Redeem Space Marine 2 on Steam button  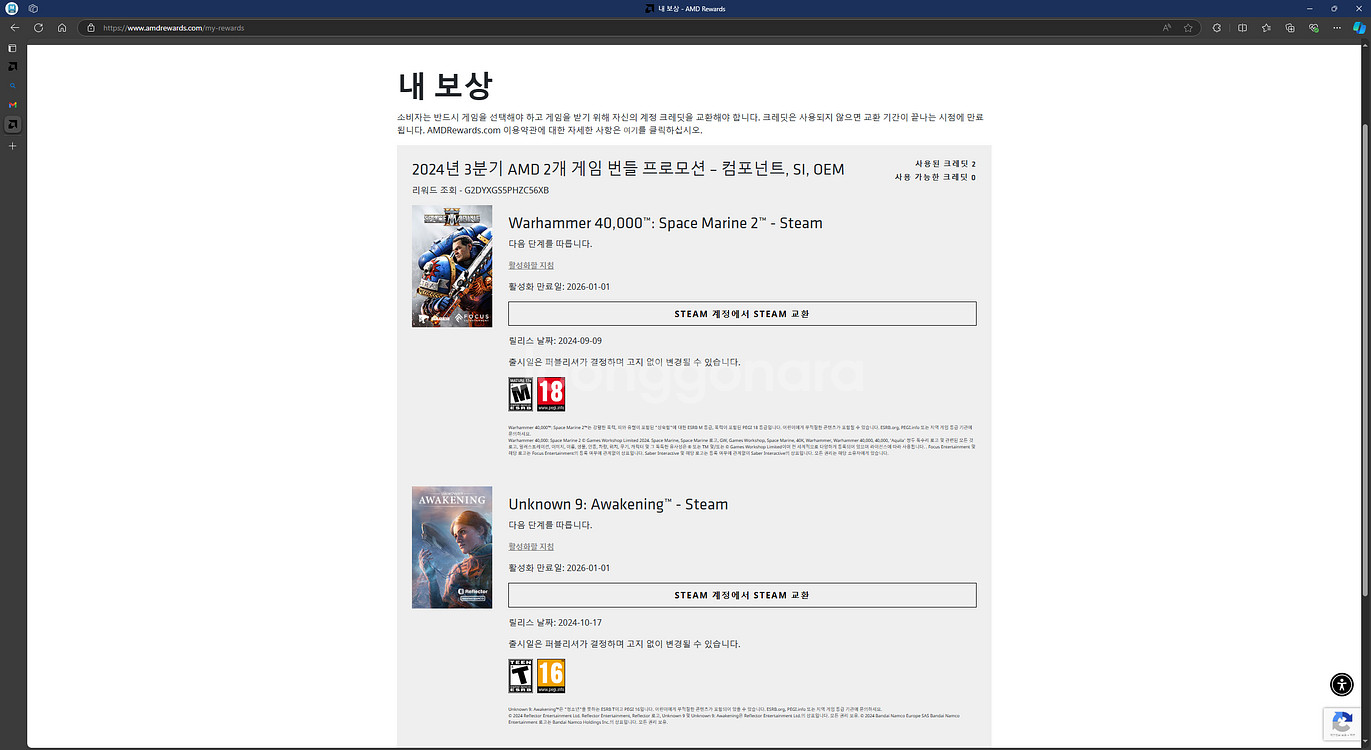tap(742, 314)
